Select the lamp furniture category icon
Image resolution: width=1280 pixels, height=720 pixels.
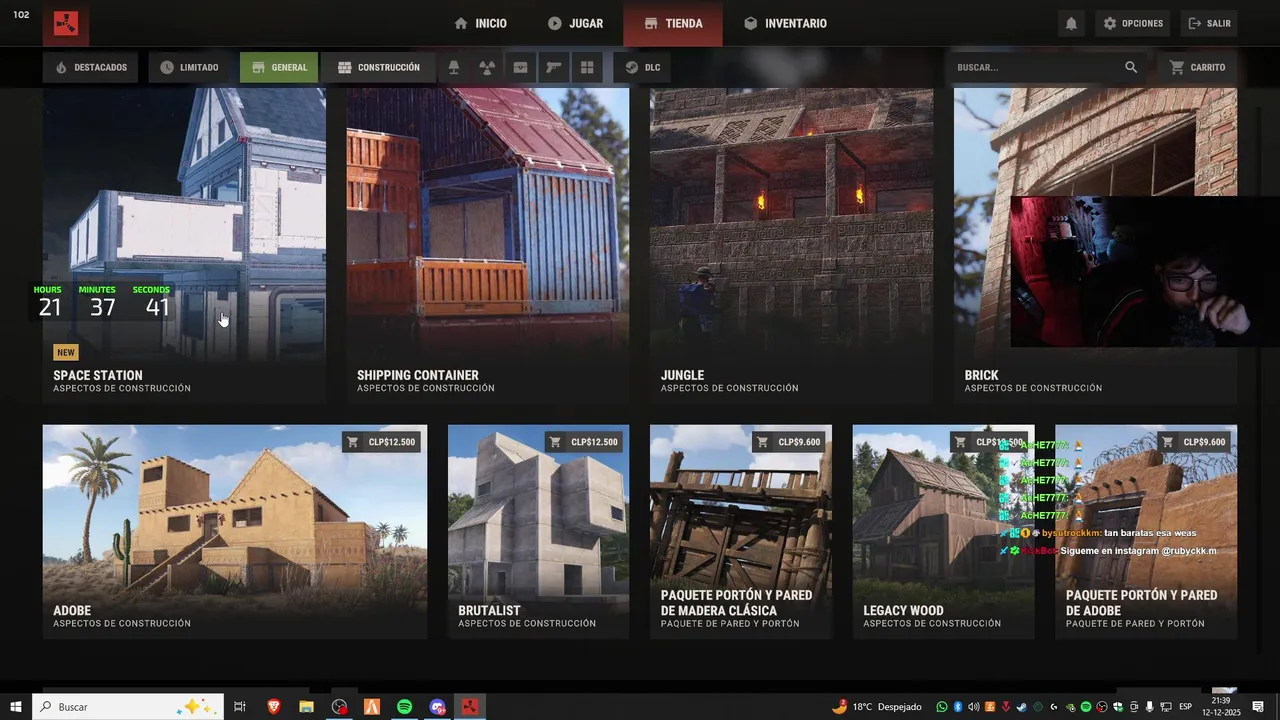click(x=454, y=67)
